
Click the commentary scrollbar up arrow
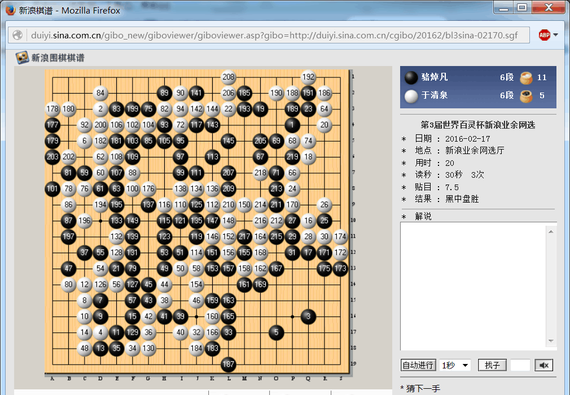pyautogui.click(x=551, y=231)
